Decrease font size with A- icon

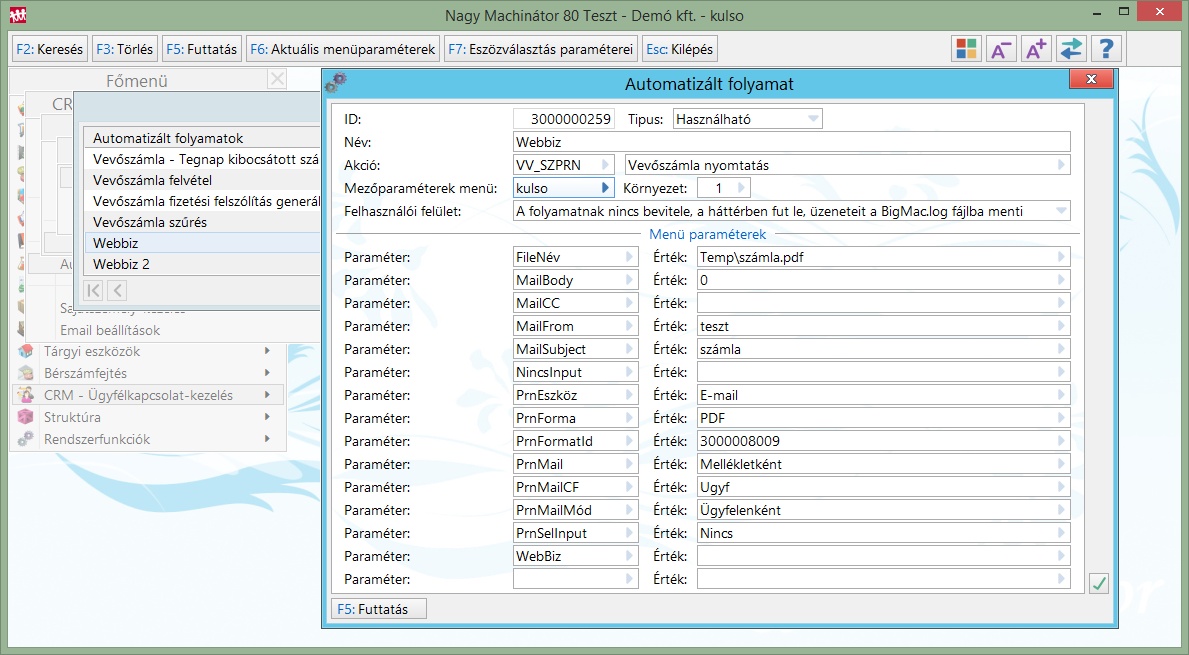(1000, 49)
